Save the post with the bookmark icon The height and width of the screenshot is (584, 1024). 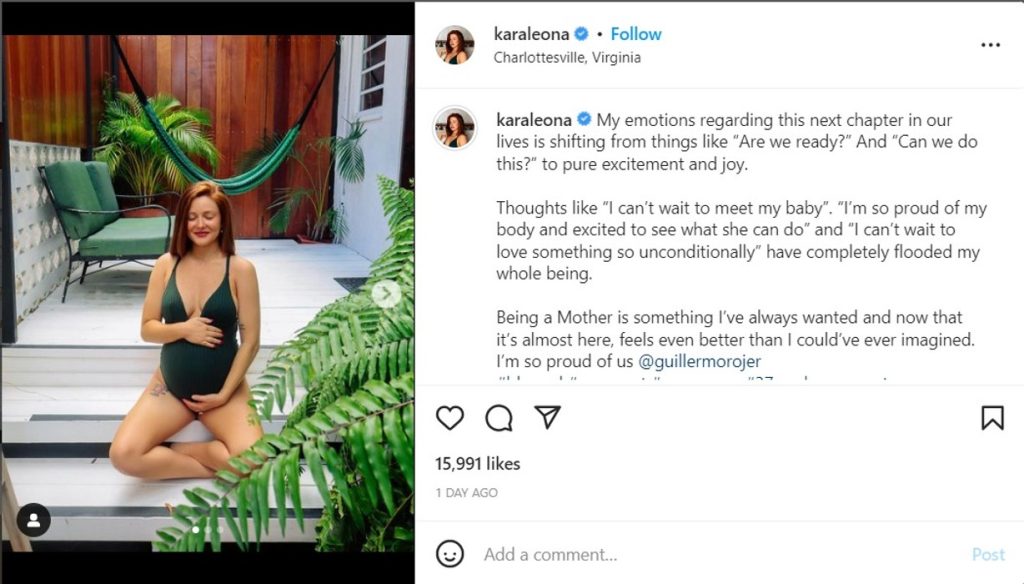[992, 418]
